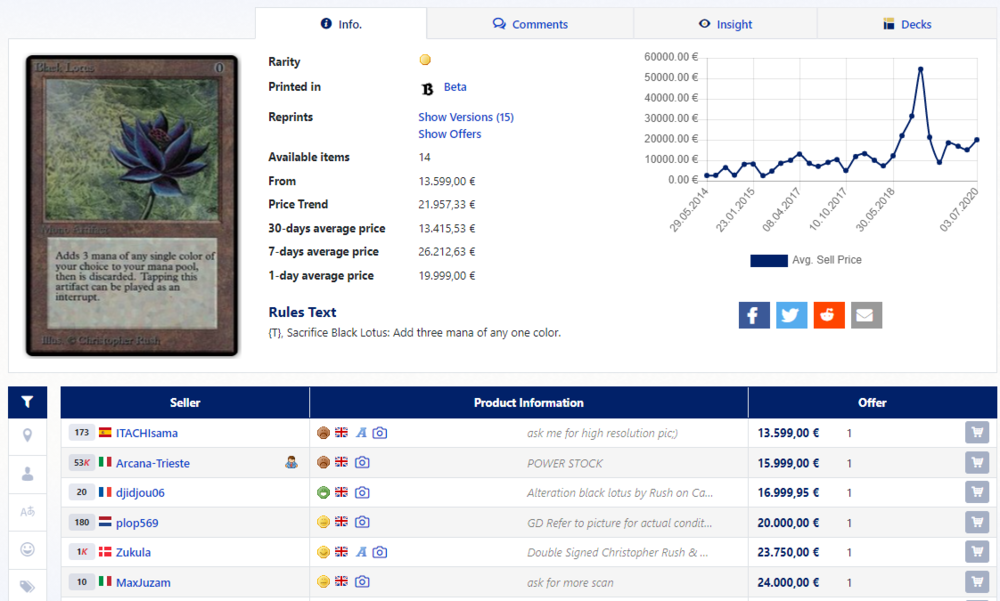Expand Show Versions (15) list
Viewport: 1000px width, 601px height.
(x=465, y=117)
